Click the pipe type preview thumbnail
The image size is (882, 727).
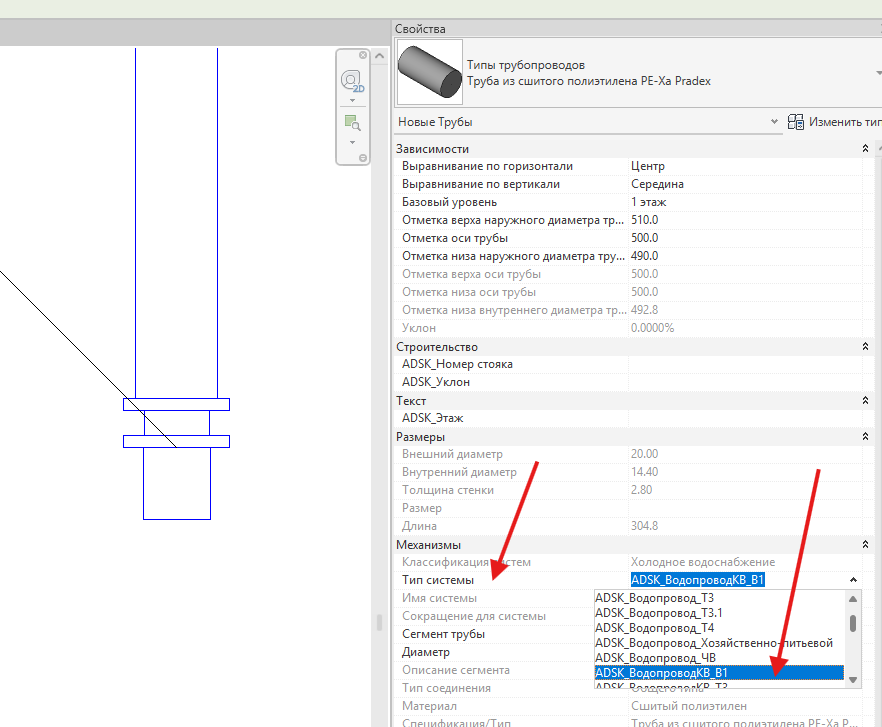[430, 72]
